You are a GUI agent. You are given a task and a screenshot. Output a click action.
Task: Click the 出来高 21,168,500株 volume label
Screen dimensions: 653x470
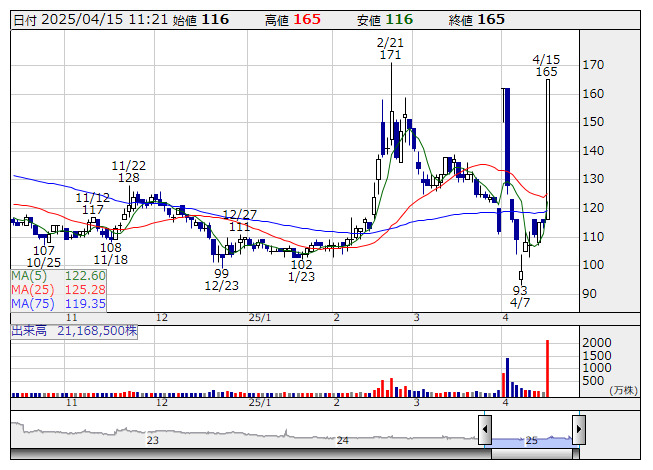click(x=74, y=331)
